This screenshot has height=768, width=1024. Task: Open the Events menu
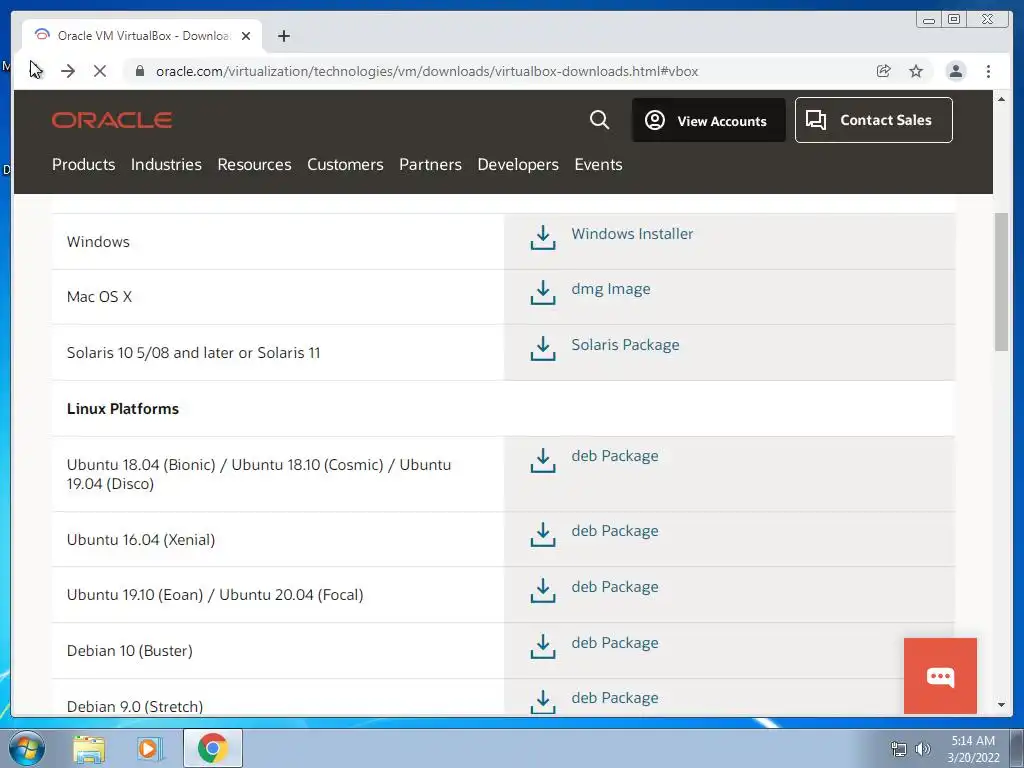pyautogui.click(x=598, y=165)
